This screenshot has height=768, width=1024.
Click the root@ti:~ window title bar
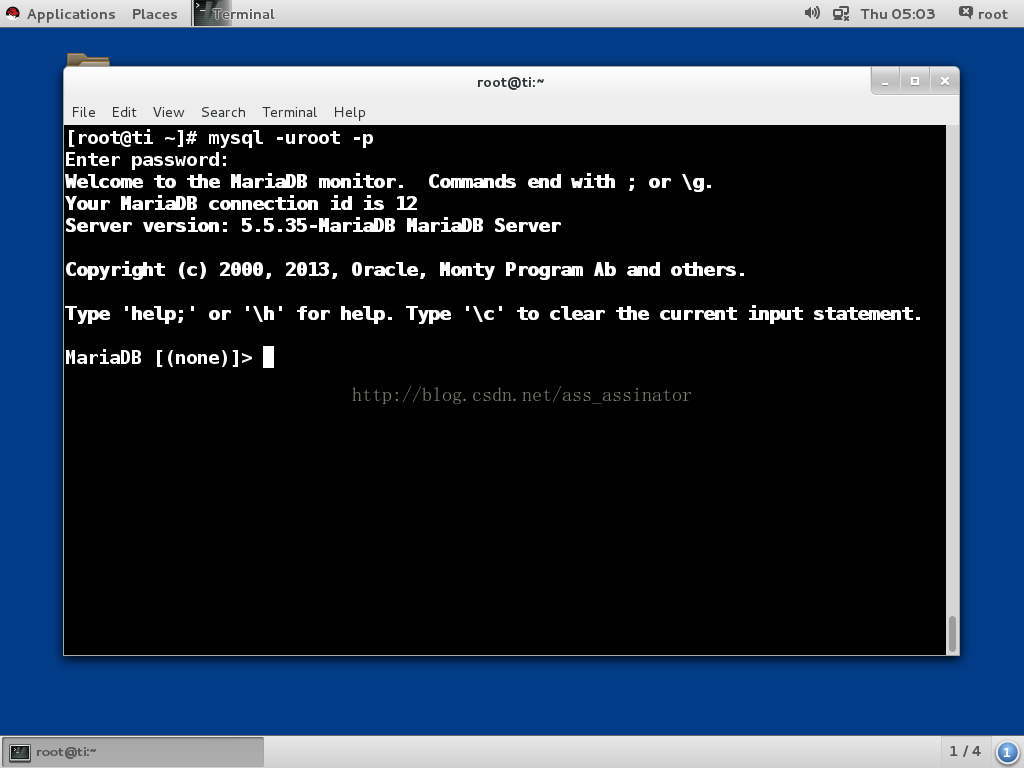point(511,82)
